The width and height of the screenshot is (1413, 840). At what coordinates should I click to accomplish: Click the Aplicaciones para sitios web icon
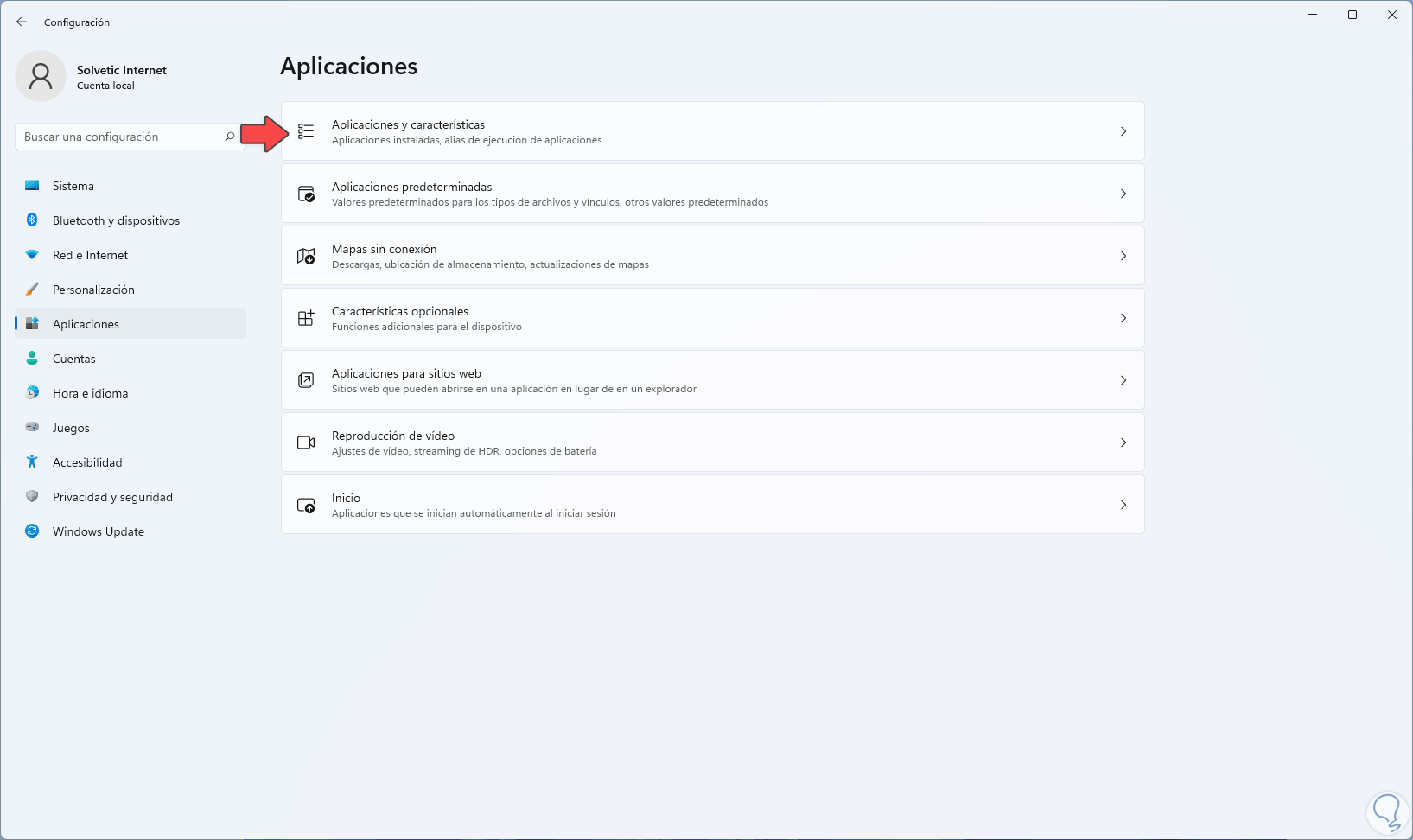coord(306,380)
